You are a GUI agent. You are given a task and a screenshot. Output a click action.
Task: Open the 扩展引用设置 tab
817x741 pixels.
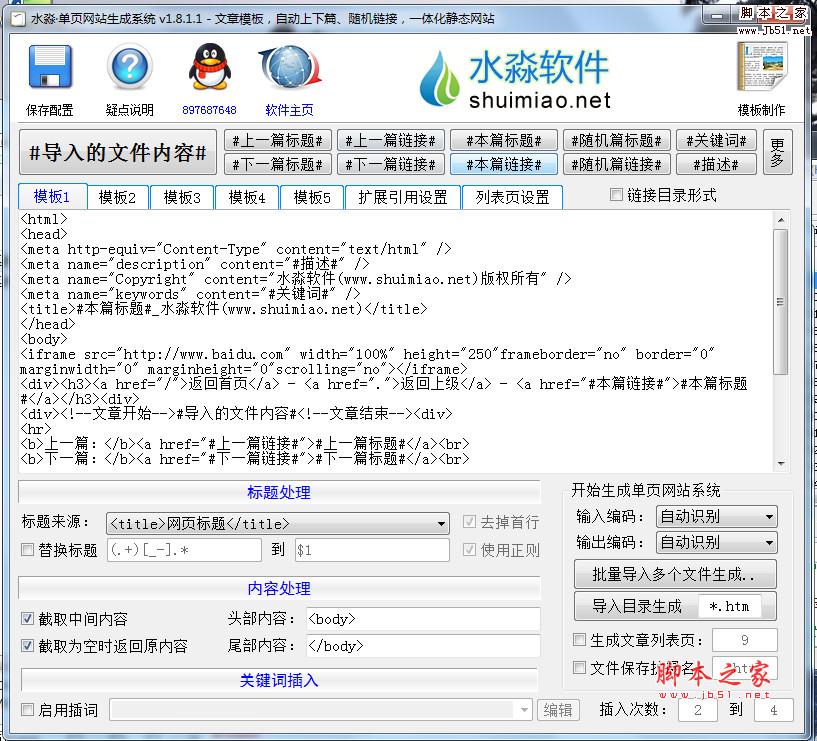[403, 197]
